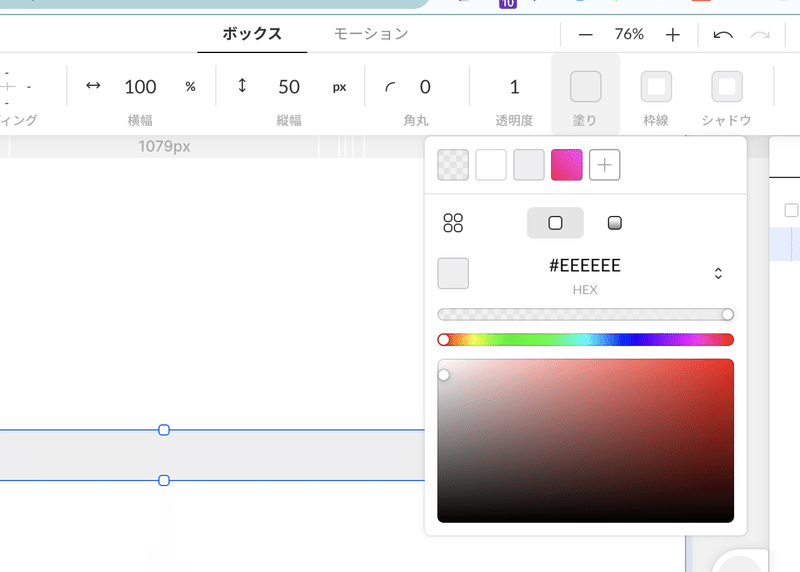Choose solid fill mode
Screen dimensions: 800x572
[555, 223]
